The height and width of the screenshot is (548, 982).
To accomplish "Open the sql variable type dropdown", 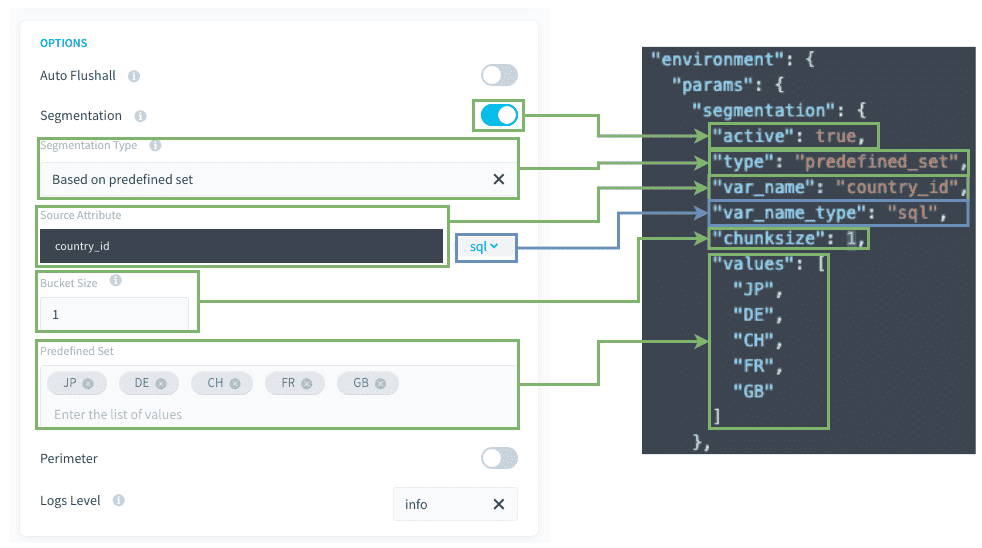I will (485, 247).
